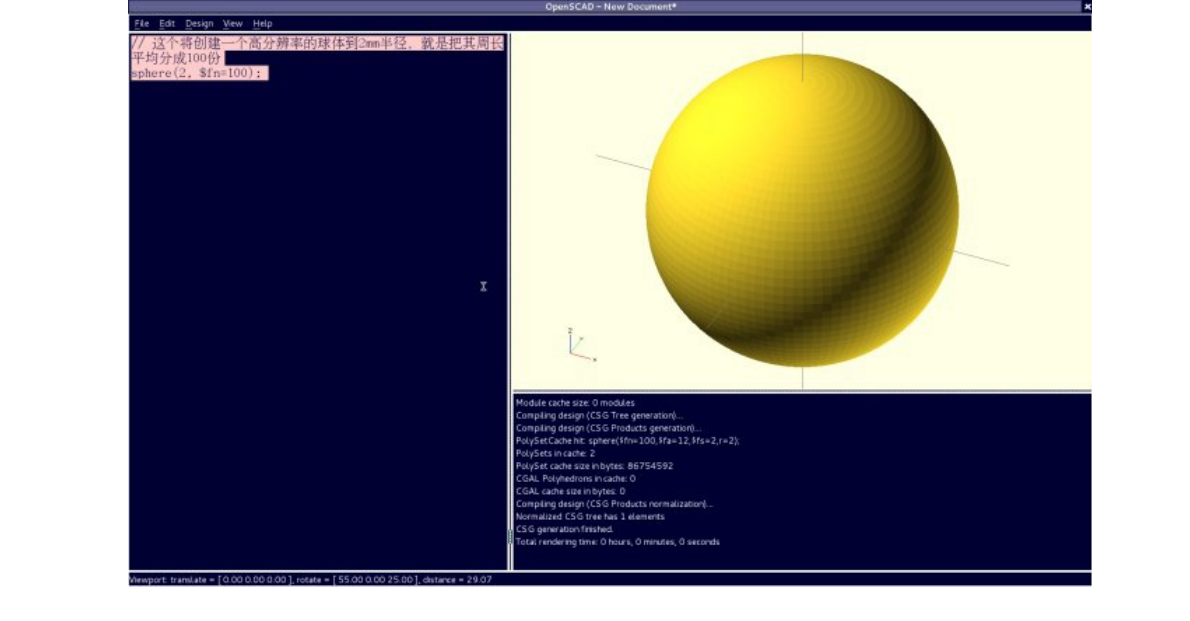Click the Viewport translate/rotate status bar text
This screenshot has height=621, width=1190.
pyautogui.click(x=310, y=580)
